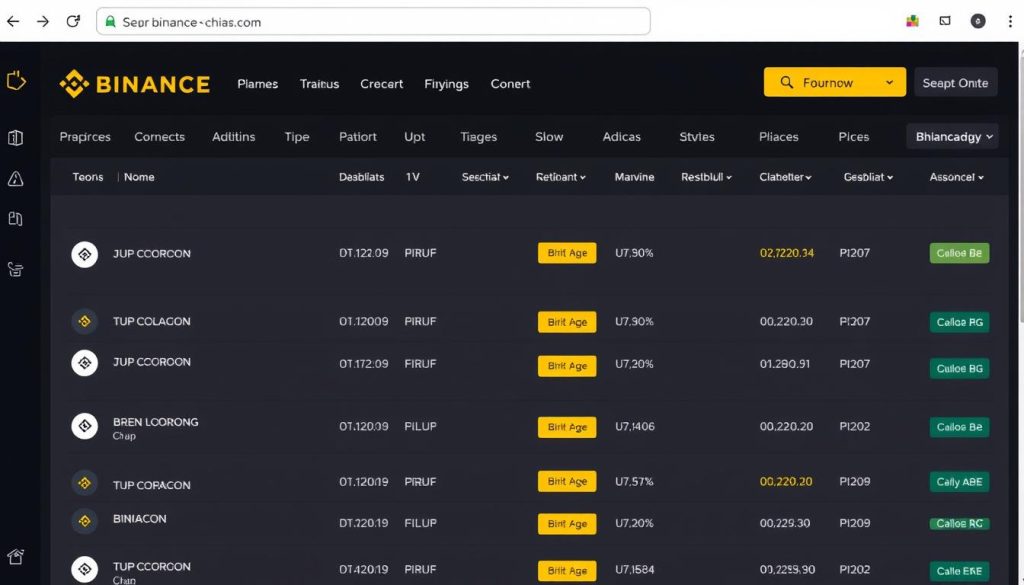Switch to the Tipe tab
The height and width of the screenshot is (585, 1024).
coord(296,137)
